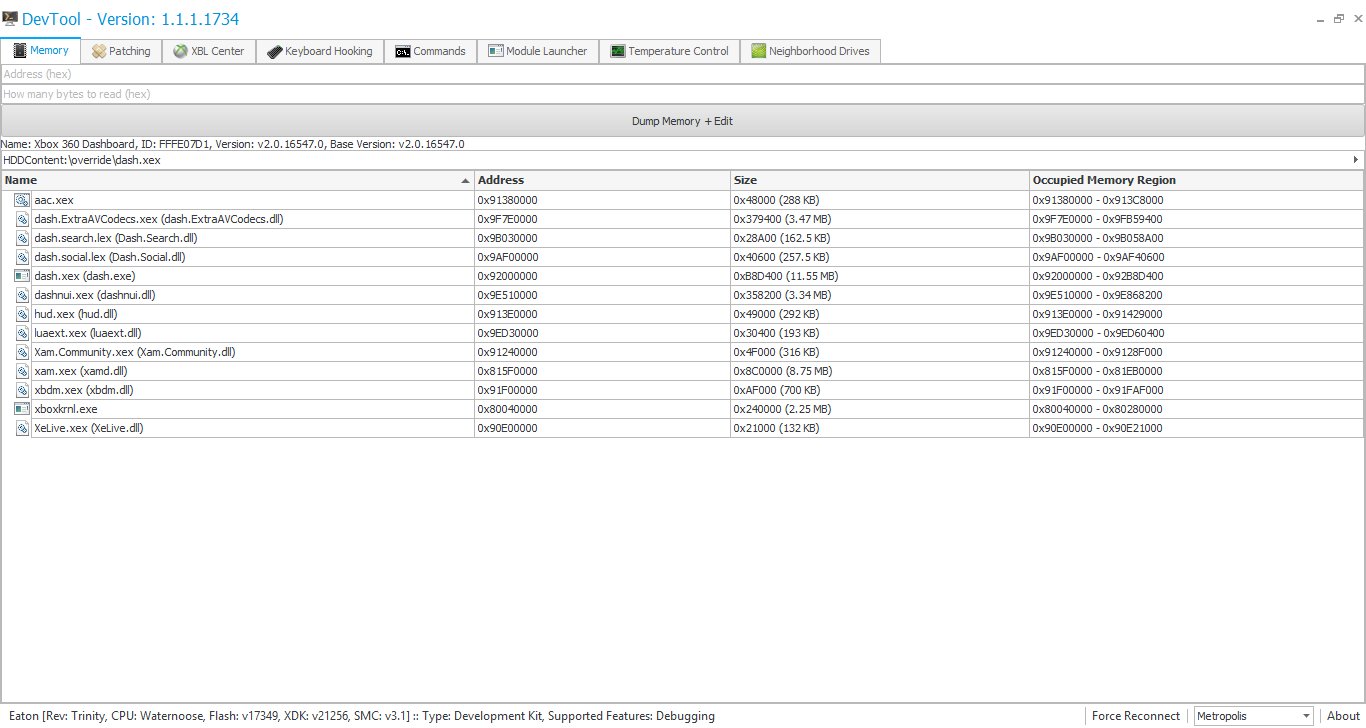The height and width of the screenshot is (728, 1366).
Task: Focus the Address (hex) input field
Action: [x=682, y=74]
